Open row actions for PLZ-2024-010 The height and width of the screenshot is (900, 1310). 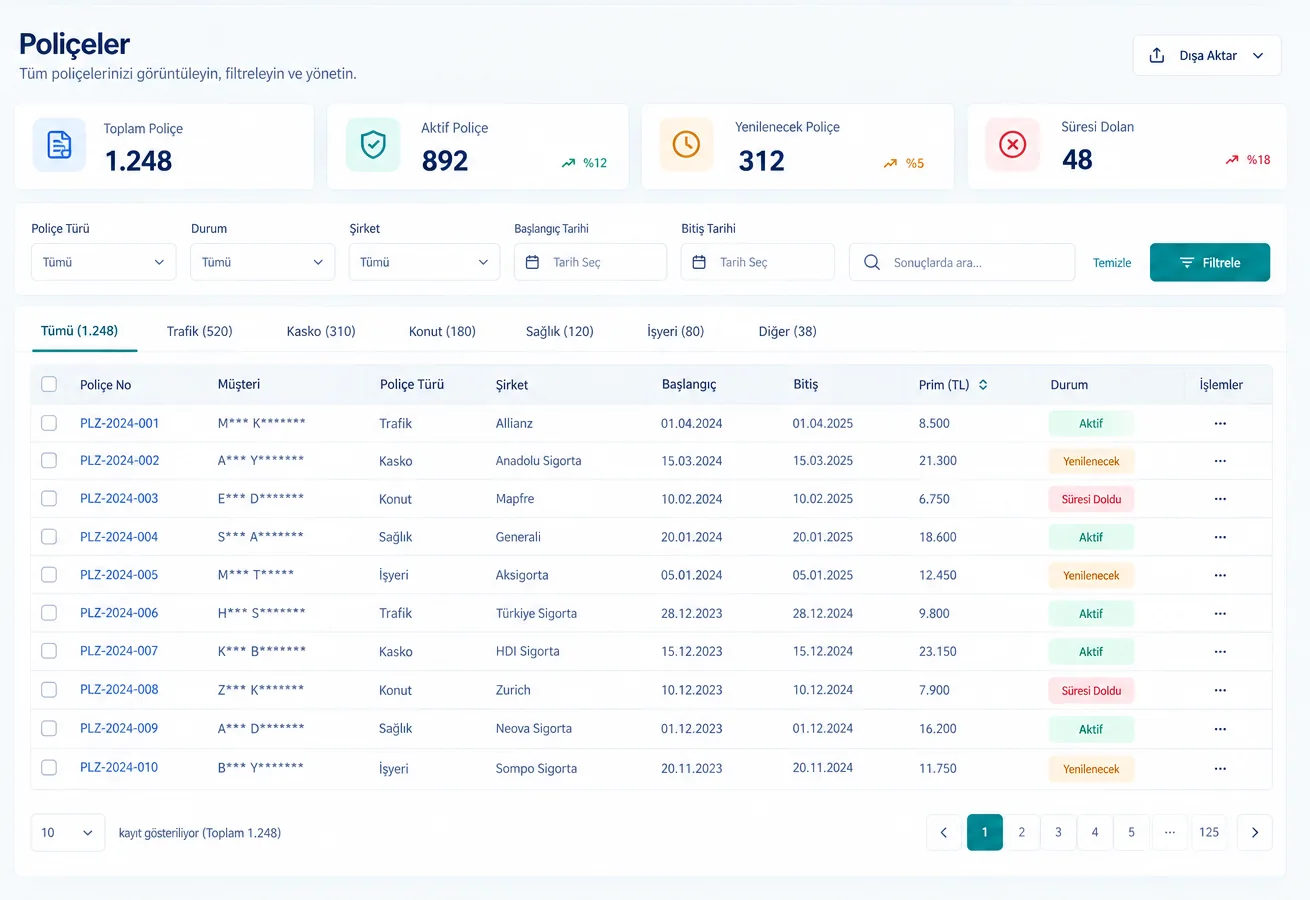(x=1220, y=769)
